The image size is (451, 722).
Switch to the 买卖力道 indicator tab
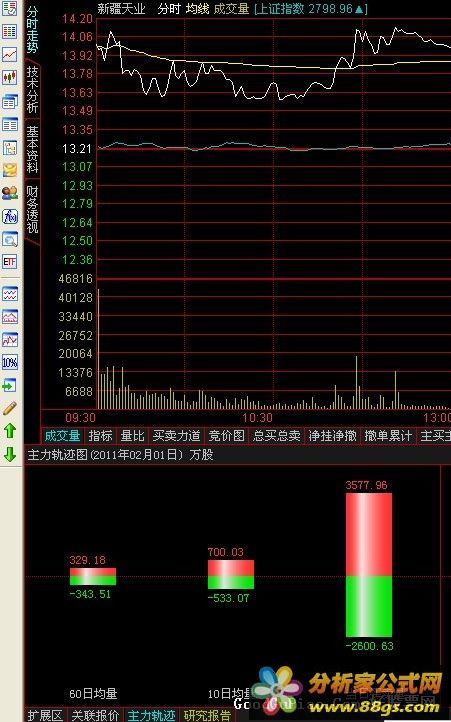tap(176, 436)
